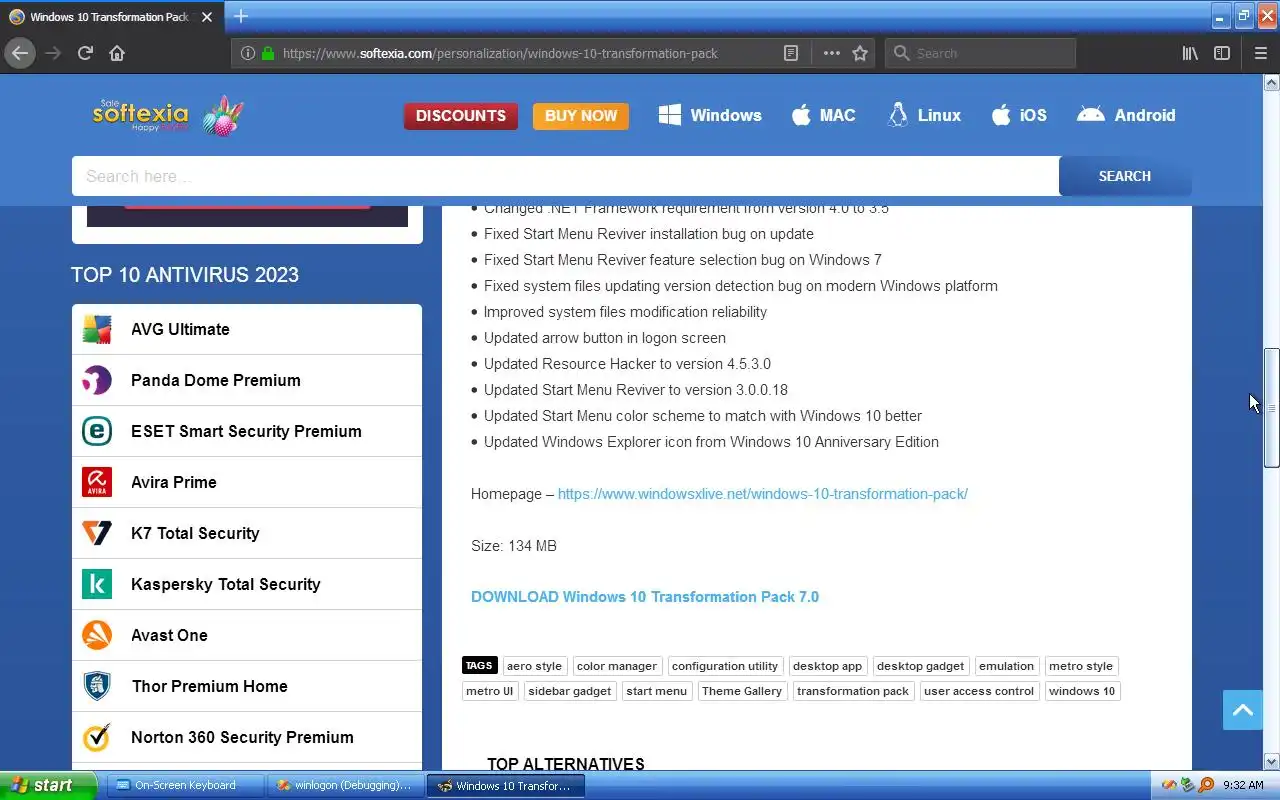Click the desktop app tag
Viewport: 1280px width, 800px height.
point(827,666)
